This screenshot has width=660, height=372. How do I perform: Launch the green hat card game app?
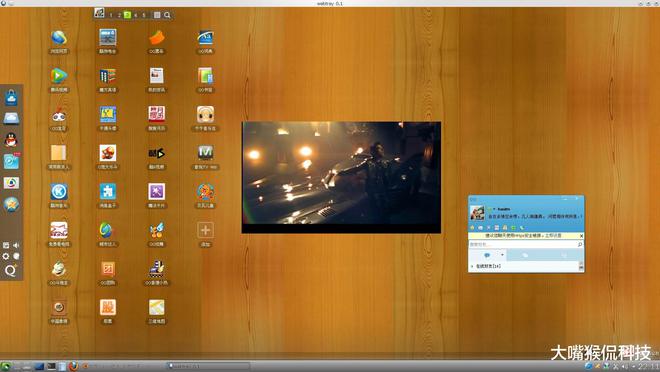(59, 269)
